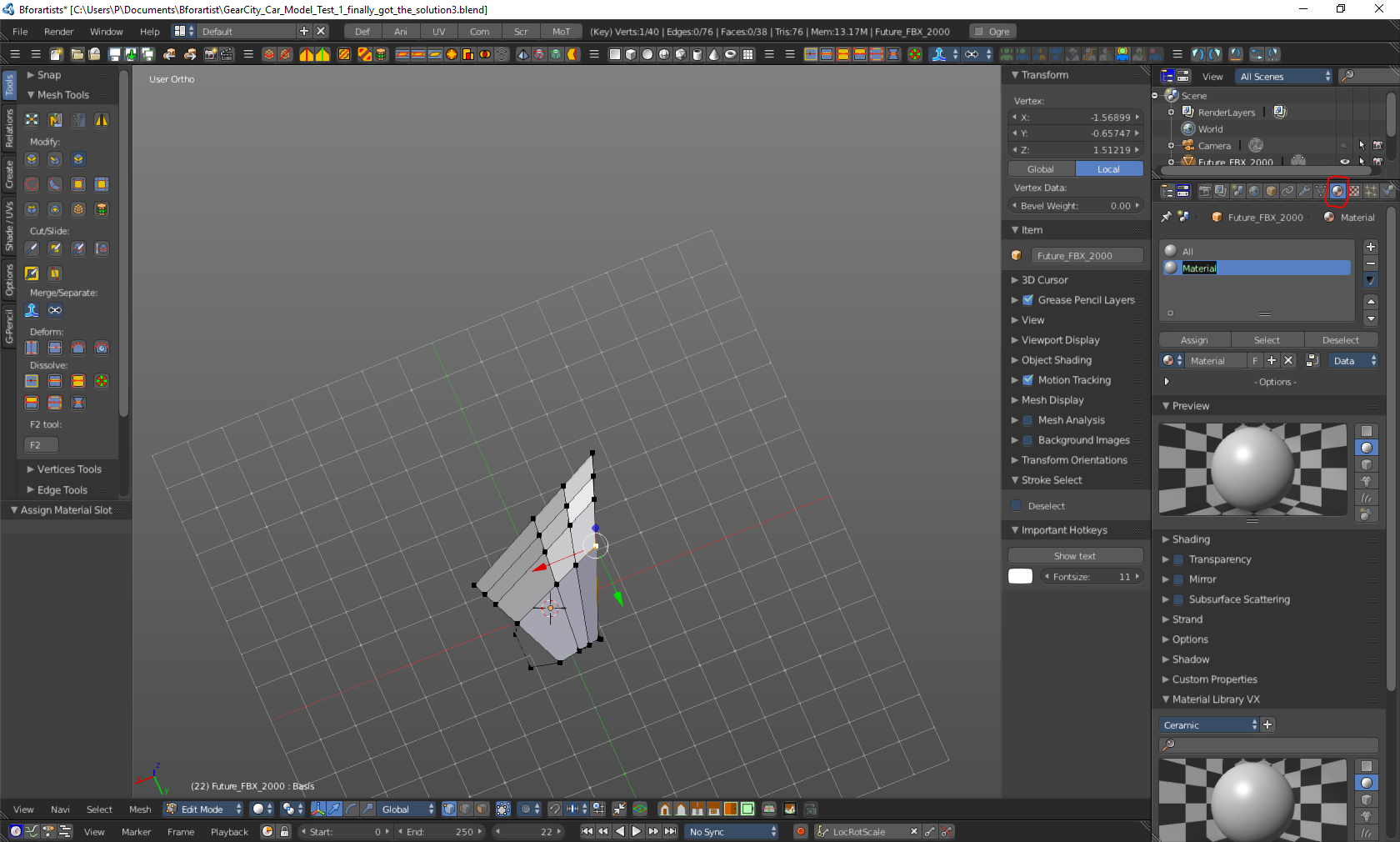Image resolution: width=1400 pixels, height=842 pixels.
Task: Jump to the first frame
Action: click(x=587, y=831)
